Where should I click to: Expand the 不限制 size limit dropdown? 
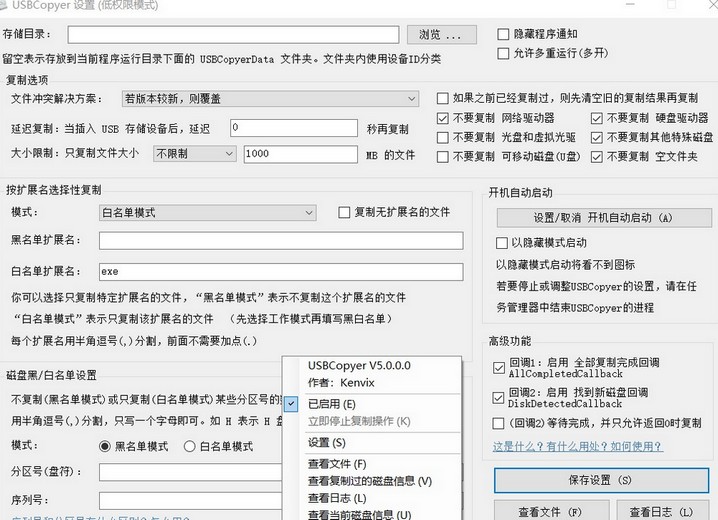point(195,154)
